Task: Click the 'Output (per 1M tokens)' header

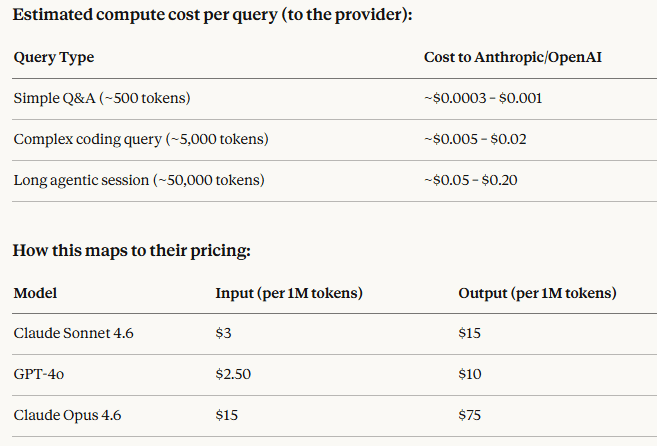Action: tap(537, 293)
